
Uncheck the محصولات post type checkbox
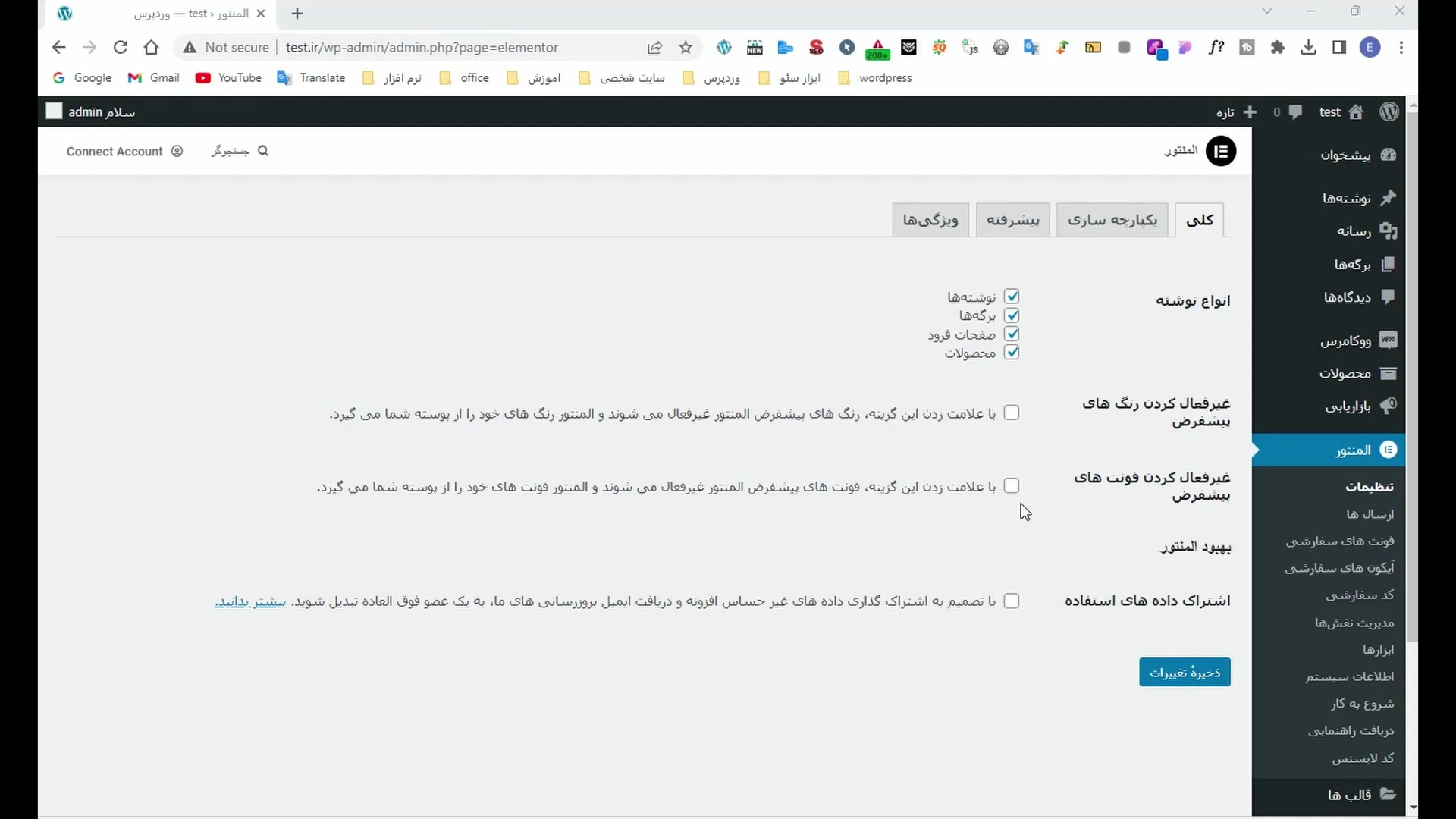1011,353
